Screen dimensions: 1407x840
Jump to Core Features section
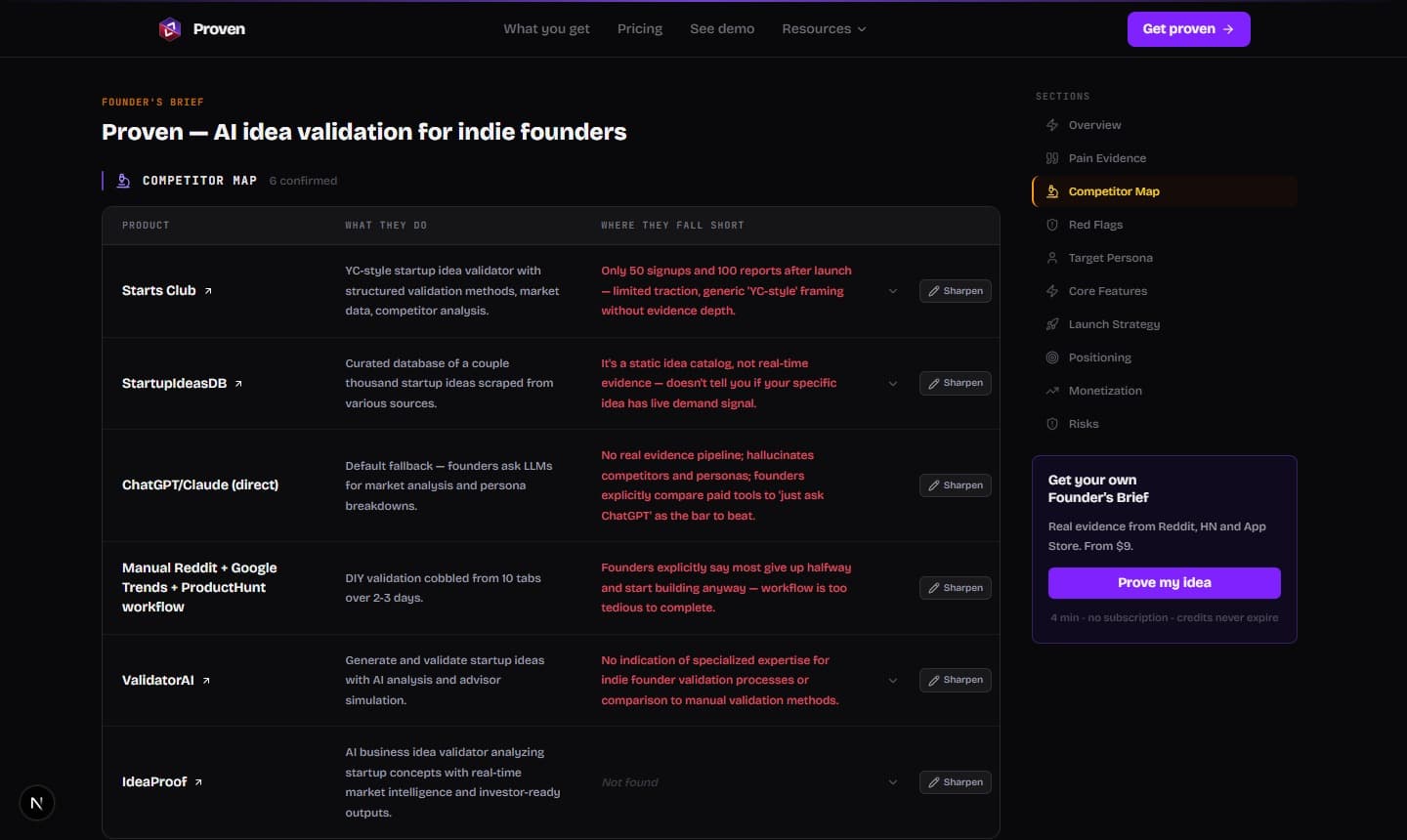pyautogui.click(x=1165, y=291)
